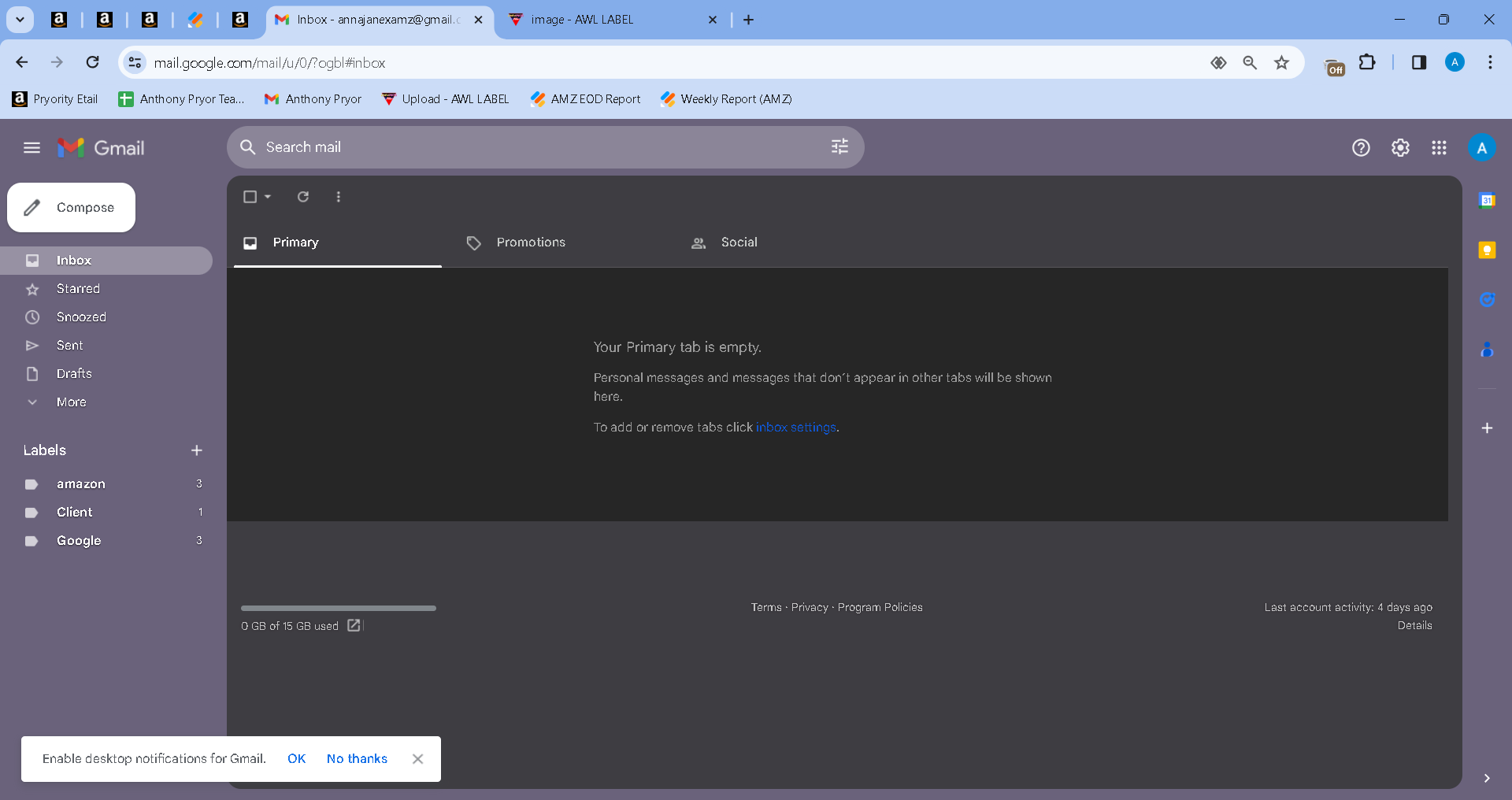The image size is (1512, 800).
Task: Open Google Contacts side panel
Action: 1487,350
